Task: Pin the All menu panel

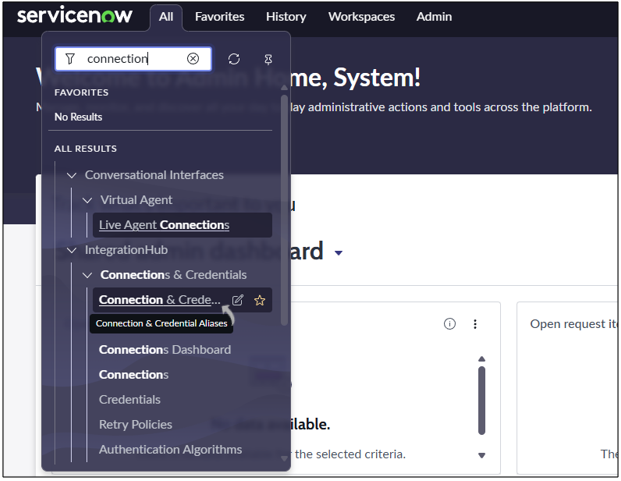Action: (x=268, y=59)
